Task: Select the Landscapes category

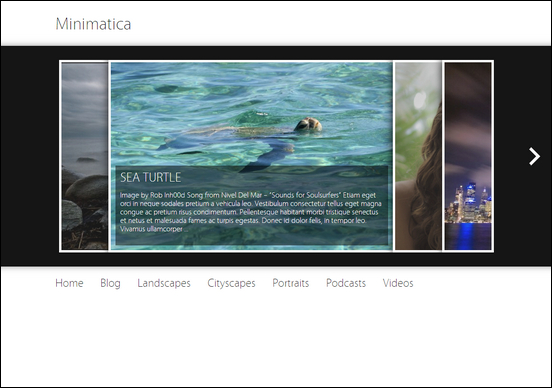Action: [x=164, y=283]
